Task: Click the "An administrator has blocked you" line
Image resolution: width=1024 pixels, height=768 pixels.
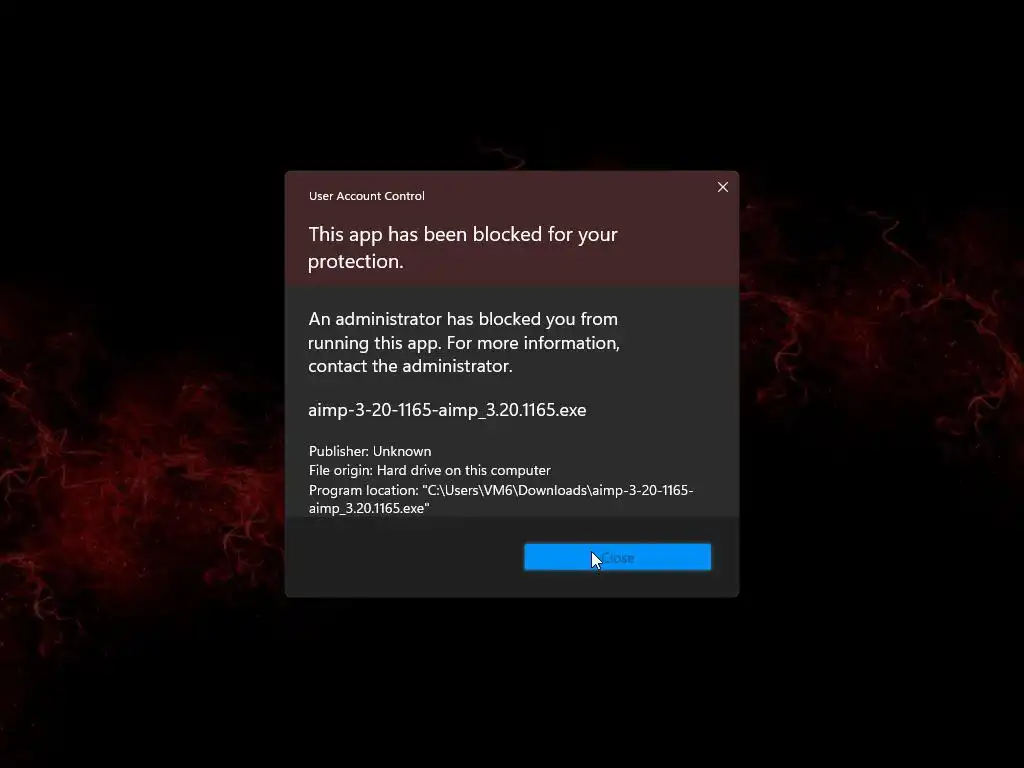Action: click(x=463, y=319)
